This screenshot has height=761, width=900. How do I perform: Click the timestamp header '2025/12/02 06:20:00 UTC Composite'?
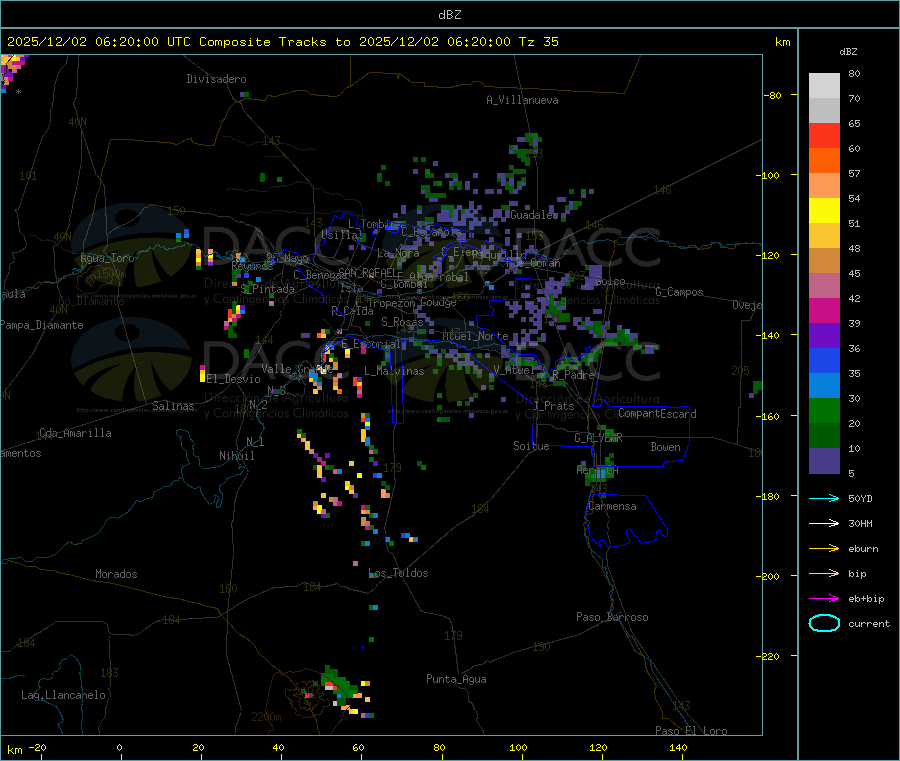coord(138,42)
